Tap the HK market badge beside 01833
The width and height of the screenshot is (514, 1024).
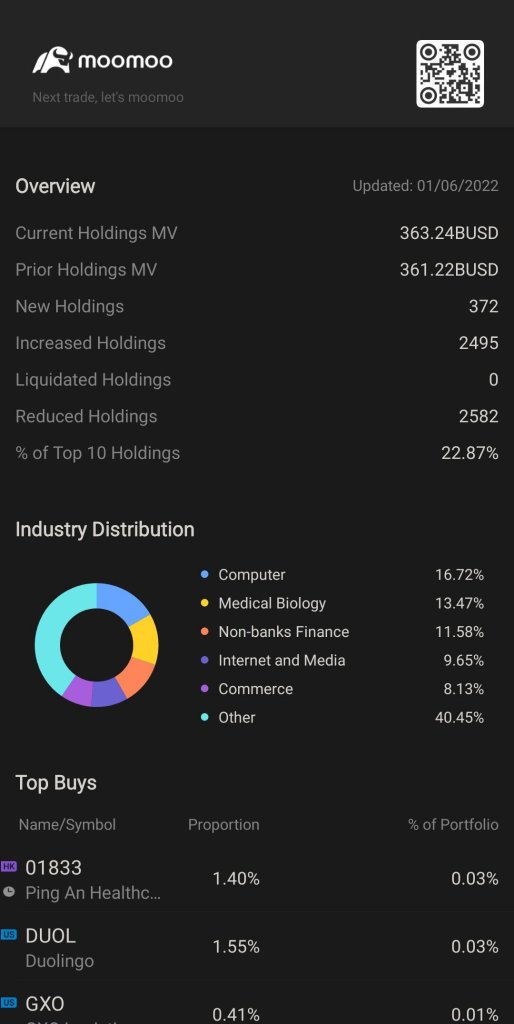coord(8,867)
